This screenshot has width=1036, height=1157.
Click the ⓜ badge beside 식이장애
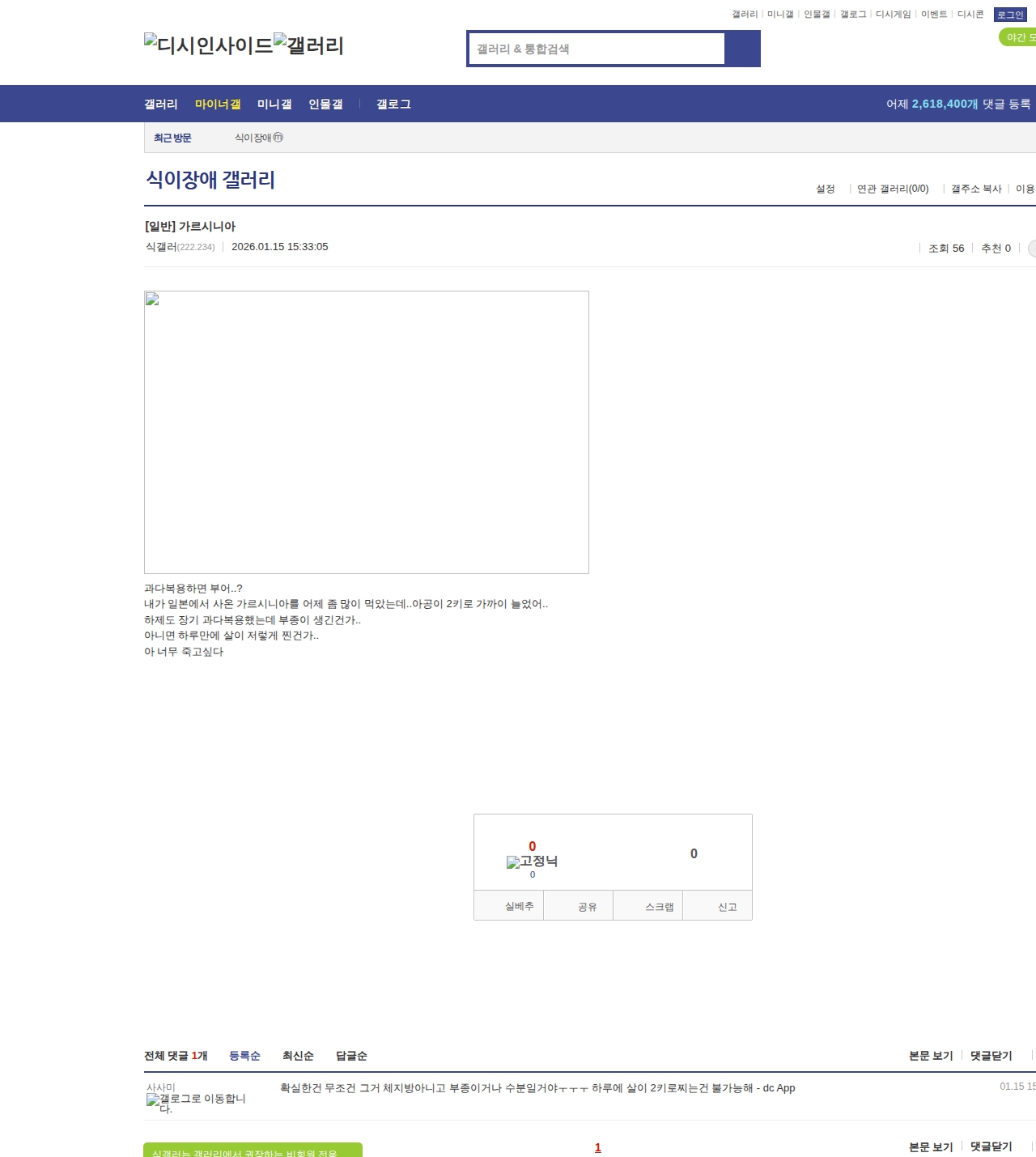click(x=278, y=138)
